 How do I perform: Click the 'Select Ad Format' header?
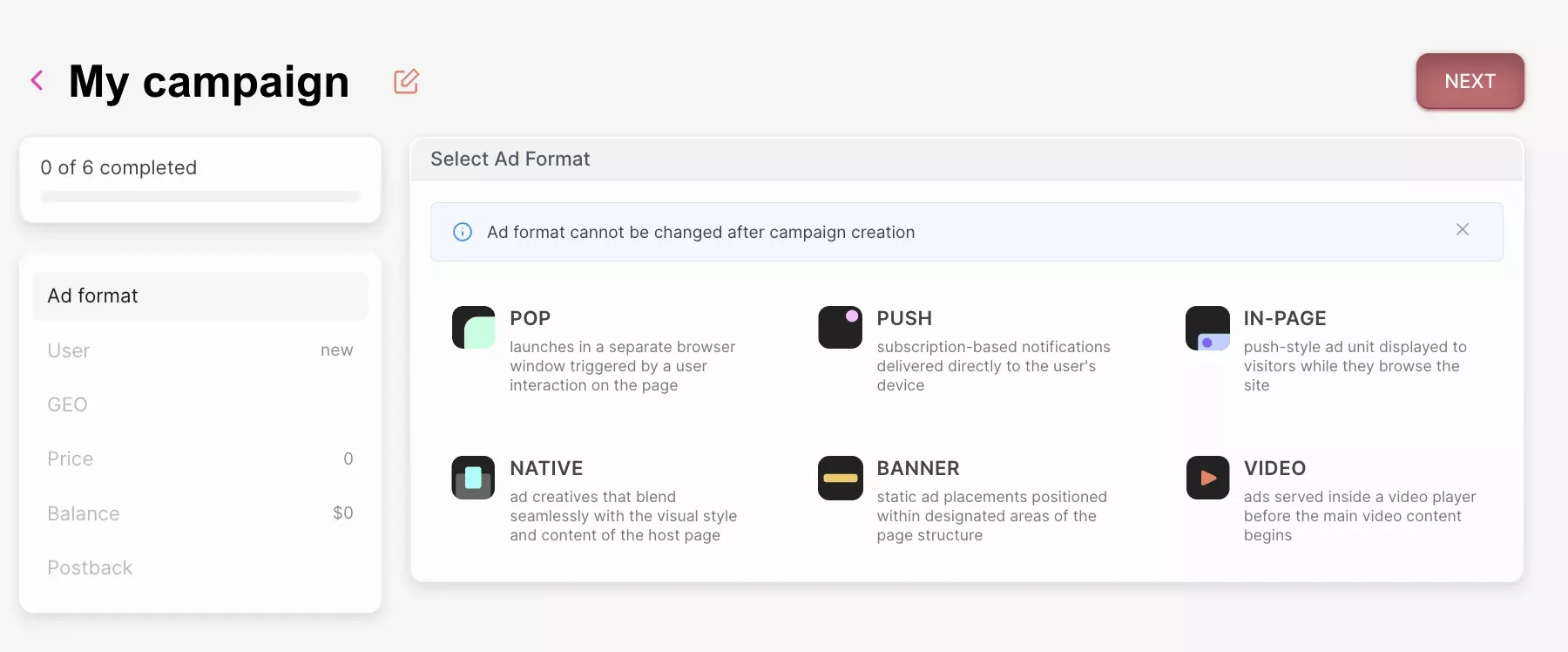point(510,159)
